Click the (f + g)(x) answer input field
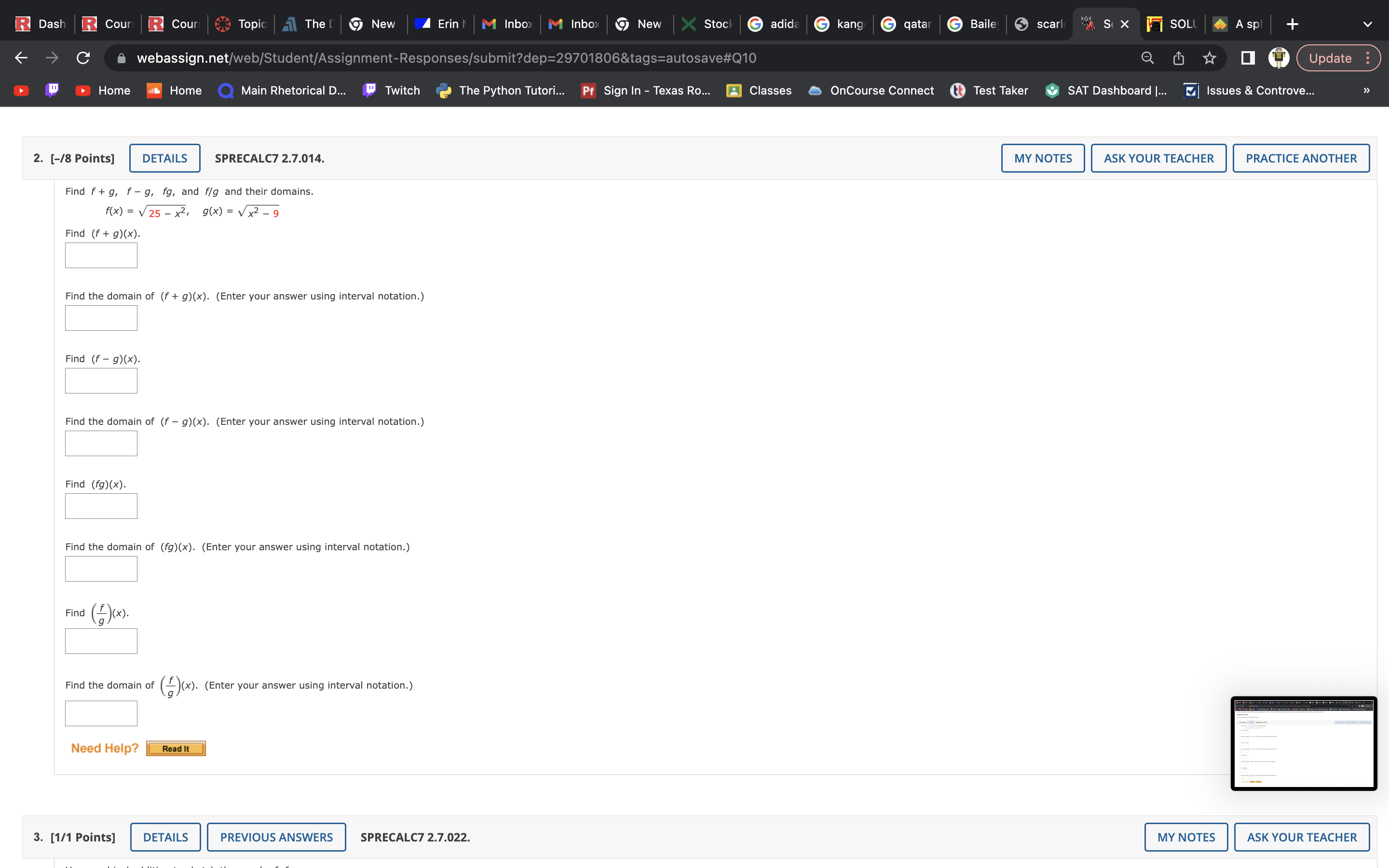 100,255
